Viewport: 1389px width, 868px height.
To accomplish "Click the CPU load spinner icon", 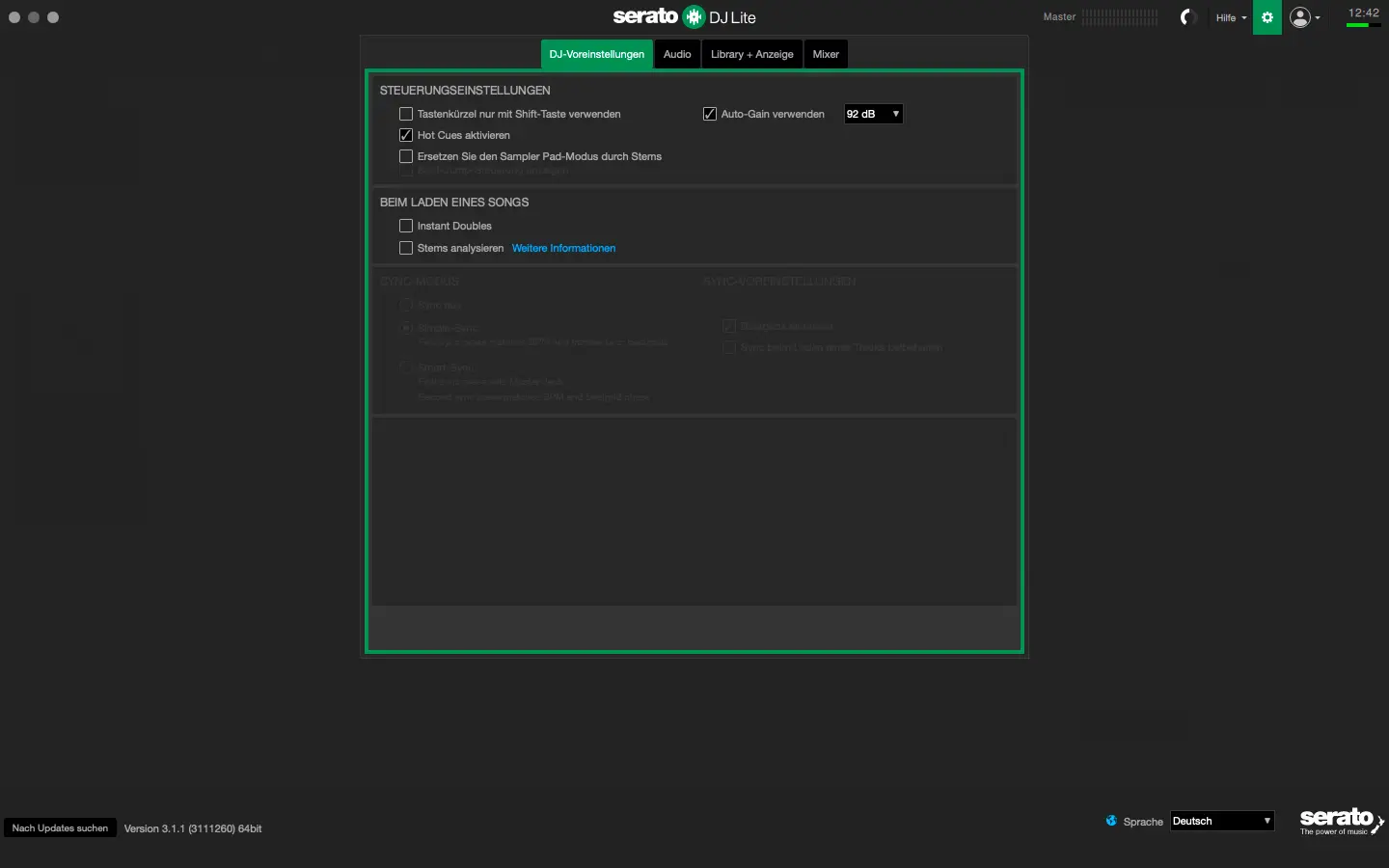I will click(1188, 17).
